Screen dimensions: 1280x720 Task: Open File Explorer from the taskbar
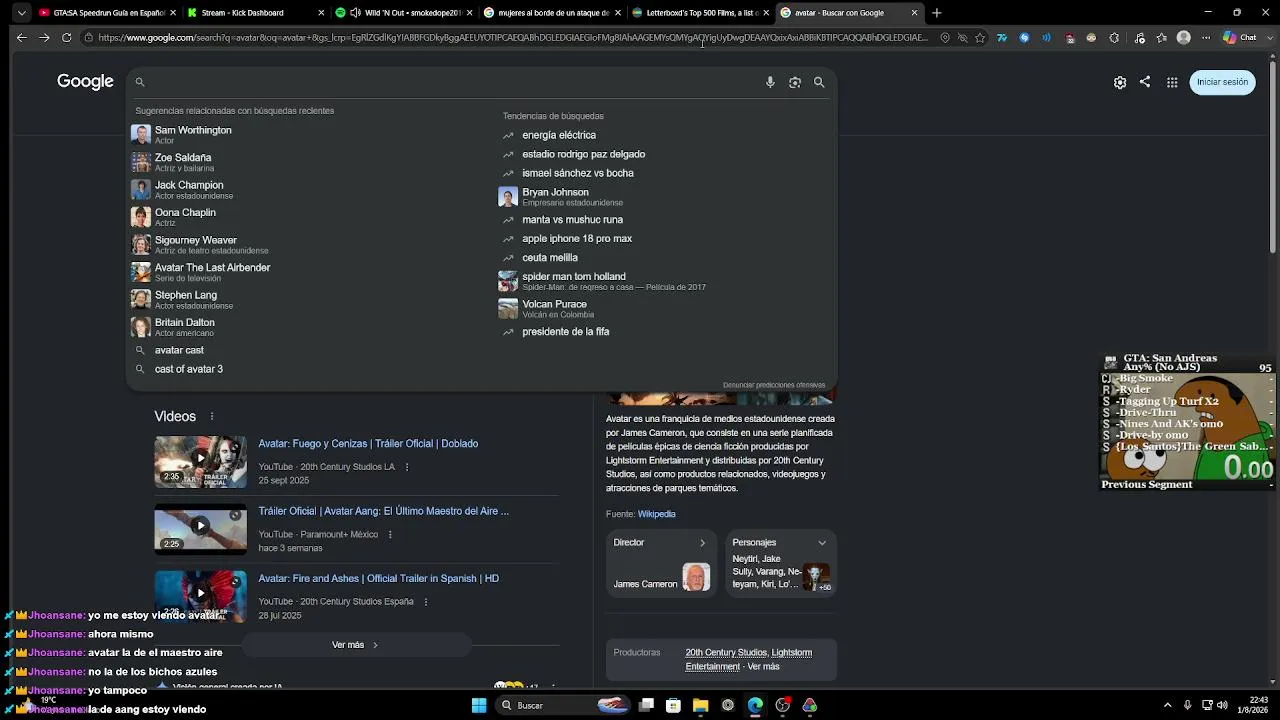[700, 705]
